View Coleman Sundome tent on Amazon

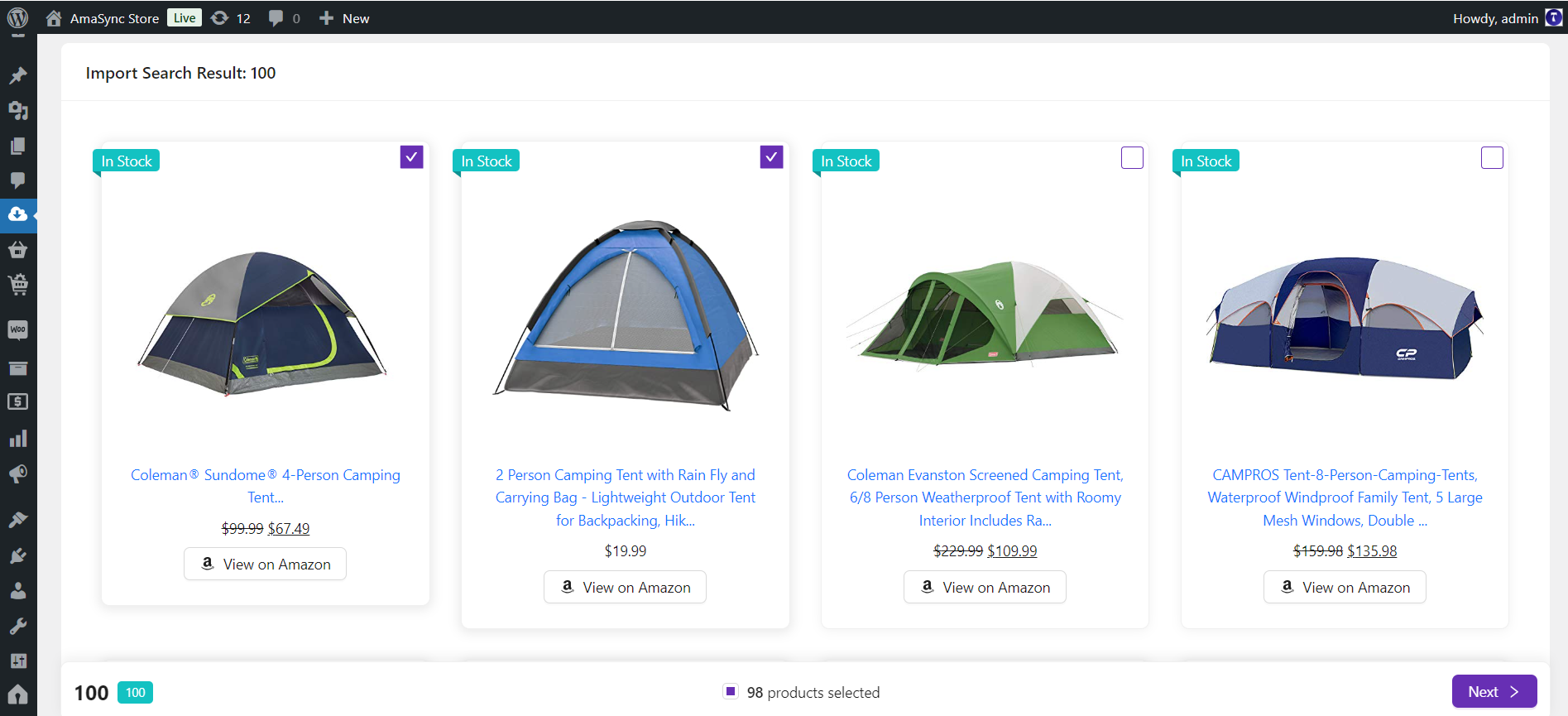pyautogui.click(x=265, y=564)
